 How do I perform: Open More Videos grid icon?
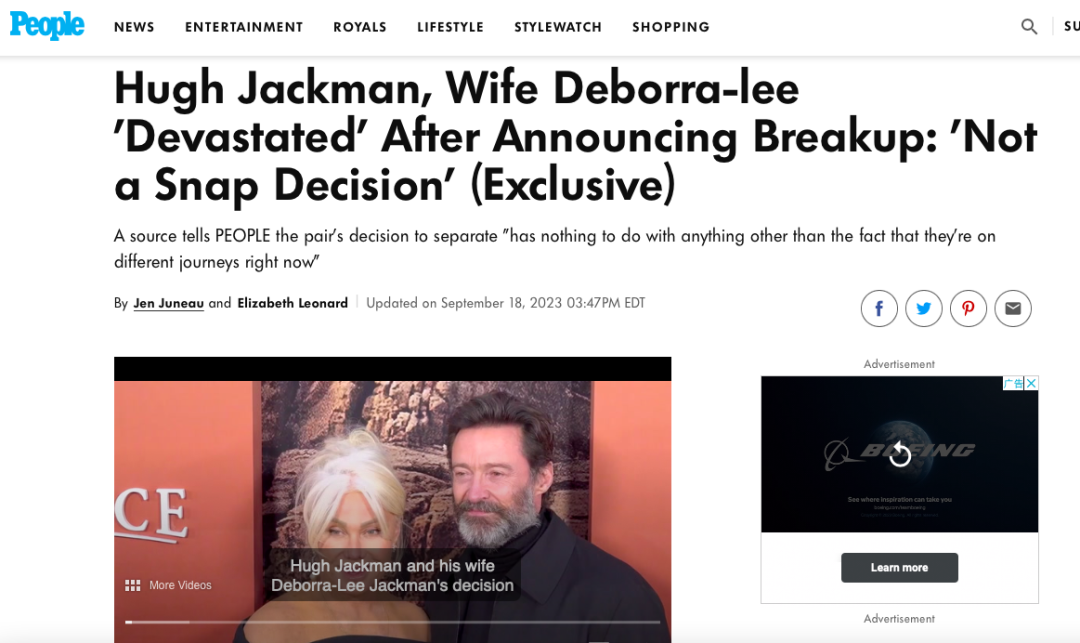coord(132,585)
